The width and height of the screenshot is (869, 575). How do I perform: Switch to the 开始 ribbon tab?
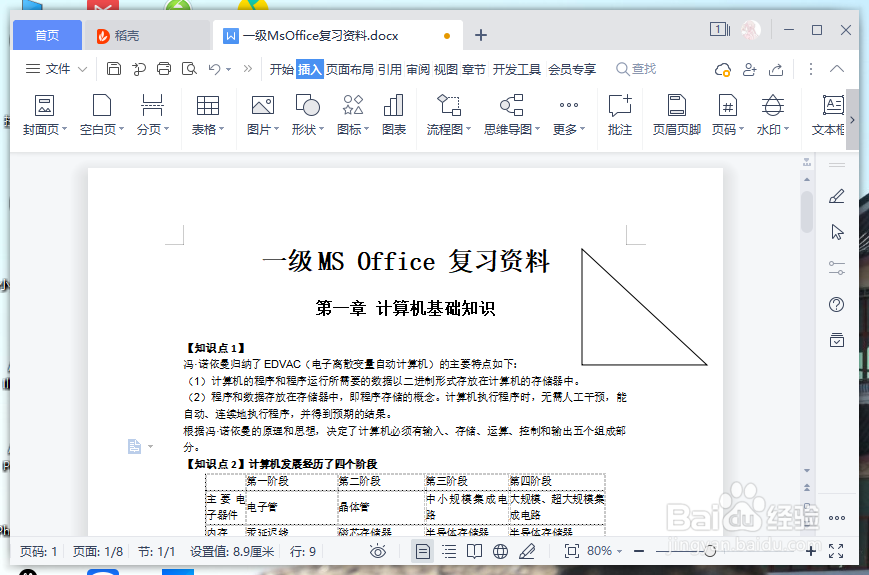(282, 69)
